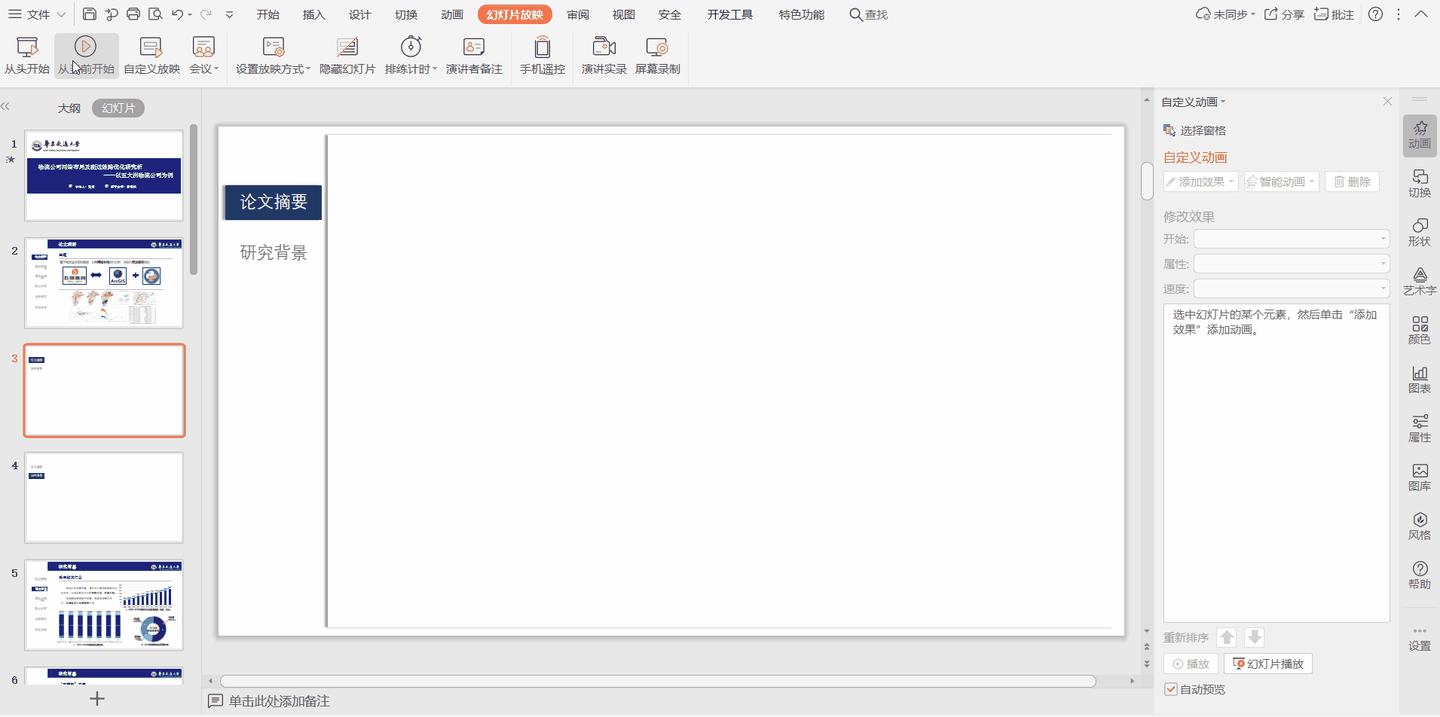
Task: Open the WordArt (艺术字) sidebar panel
Action: [1420, 280]
